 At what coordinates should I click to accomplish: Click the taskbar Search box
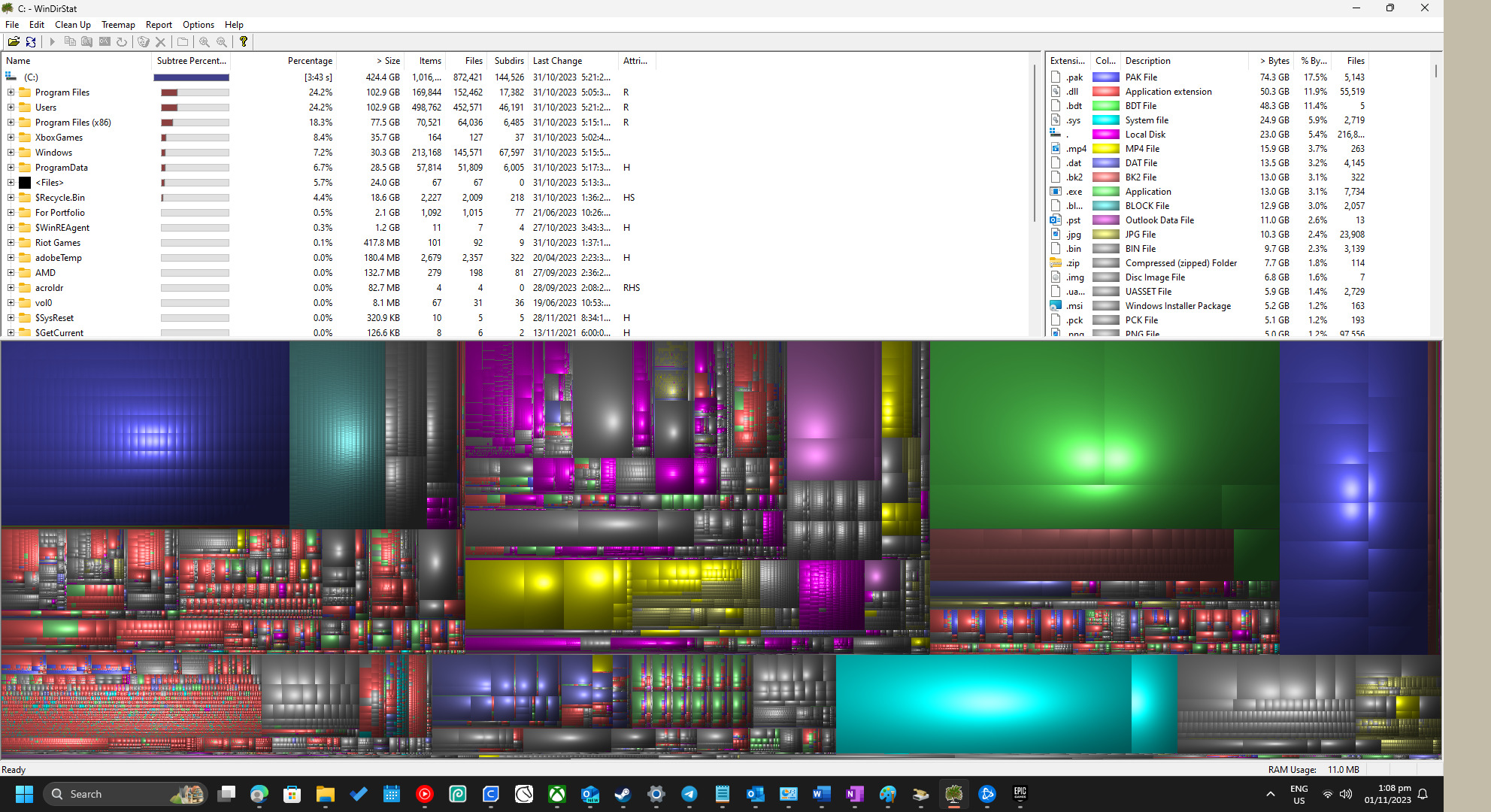point(127,794)
